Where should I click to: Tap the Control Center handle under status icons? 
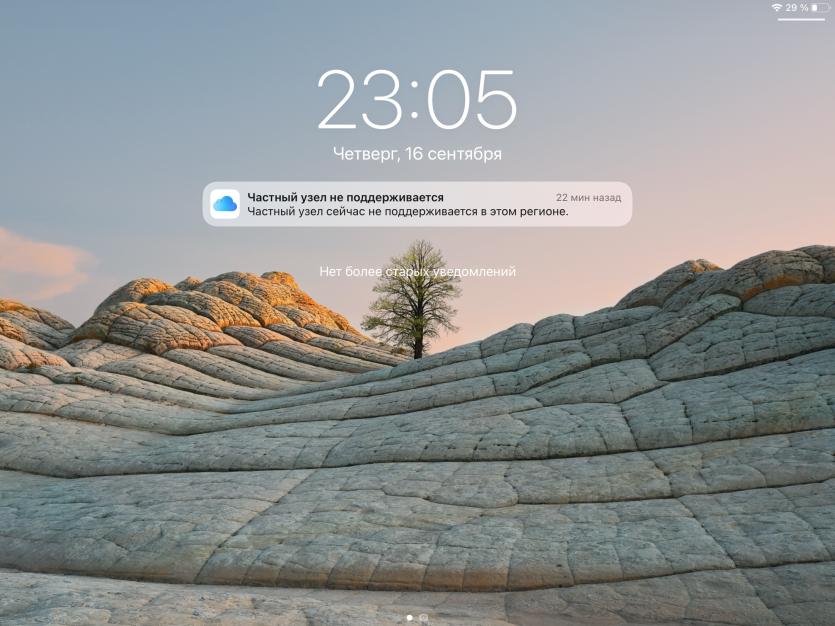tap(801, 20)
